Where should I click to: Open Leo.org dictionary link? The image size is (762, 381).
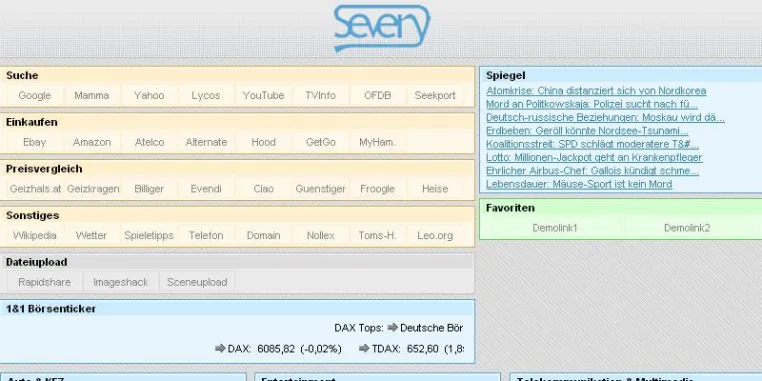(434, 235)
